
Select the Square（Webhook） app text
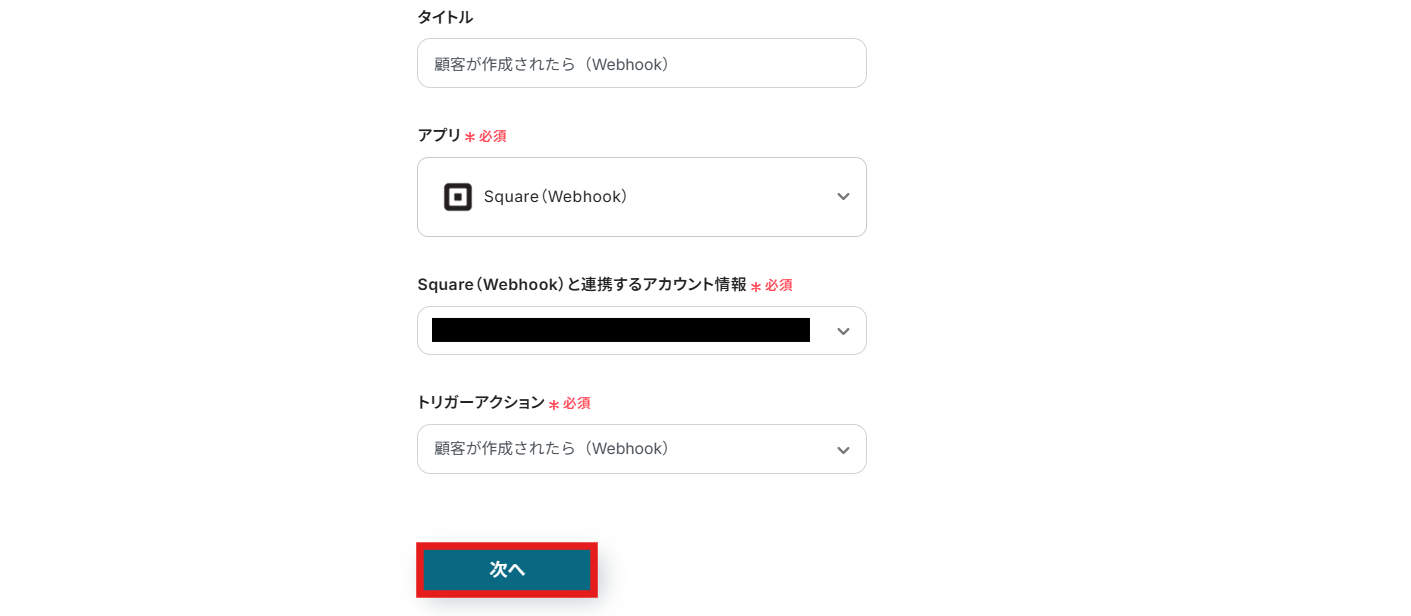click(555, 197)
